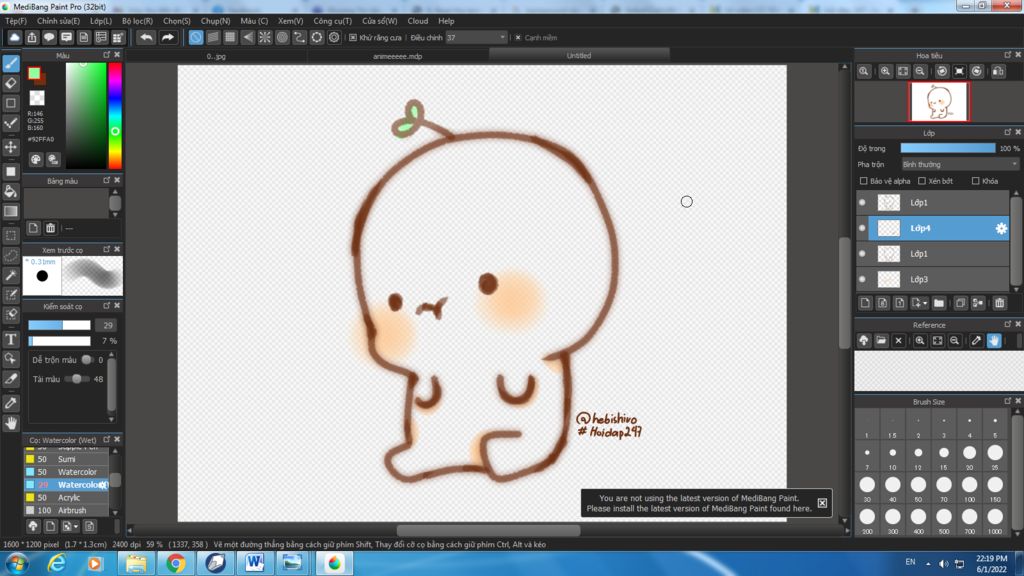Open the EN language selector in the taskbar

[910, 562]
